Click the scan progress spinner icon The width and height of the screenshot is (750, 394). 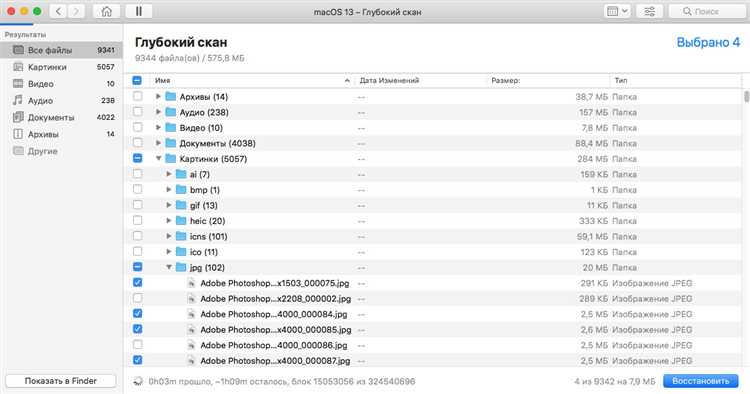[138, 381]
